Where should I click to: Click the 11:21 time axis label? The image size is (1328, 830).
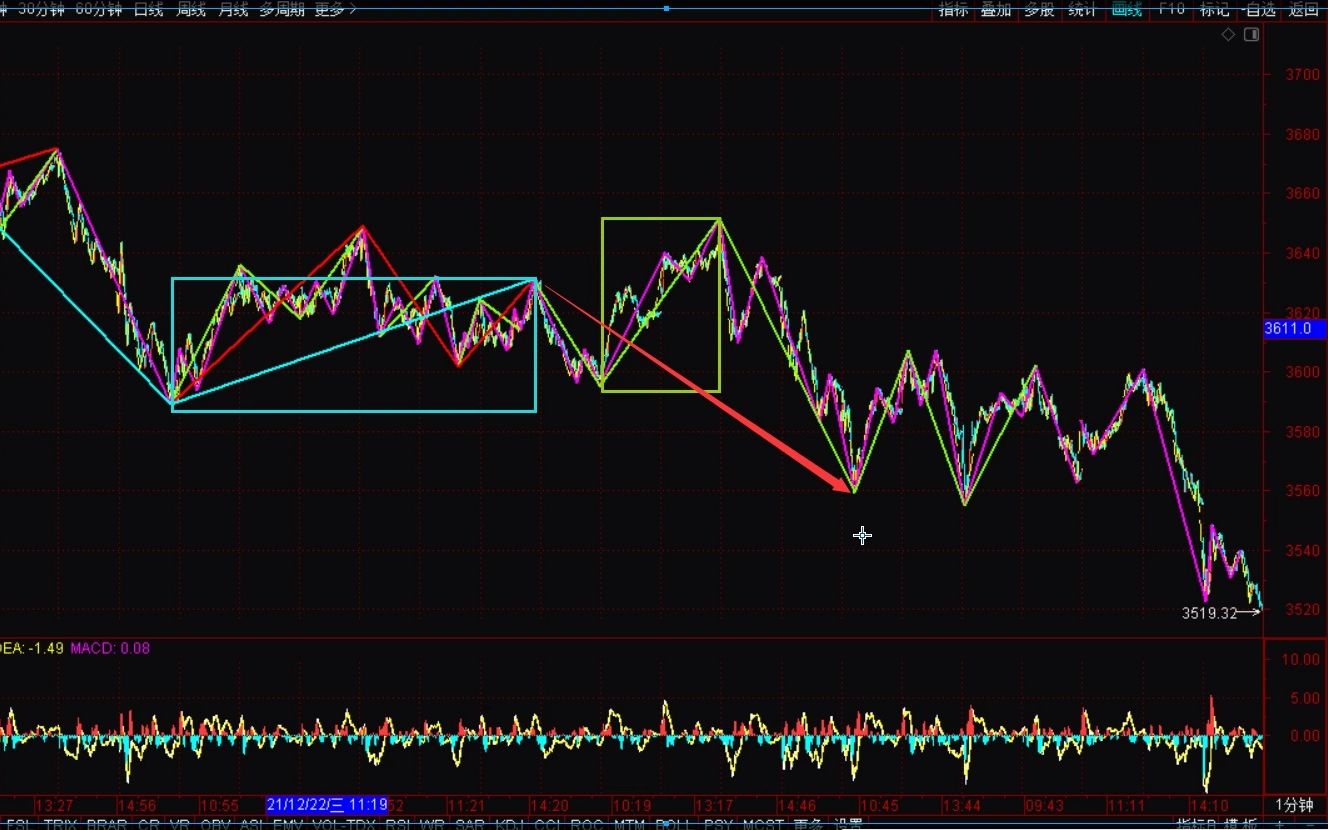[x=466, y=805]
